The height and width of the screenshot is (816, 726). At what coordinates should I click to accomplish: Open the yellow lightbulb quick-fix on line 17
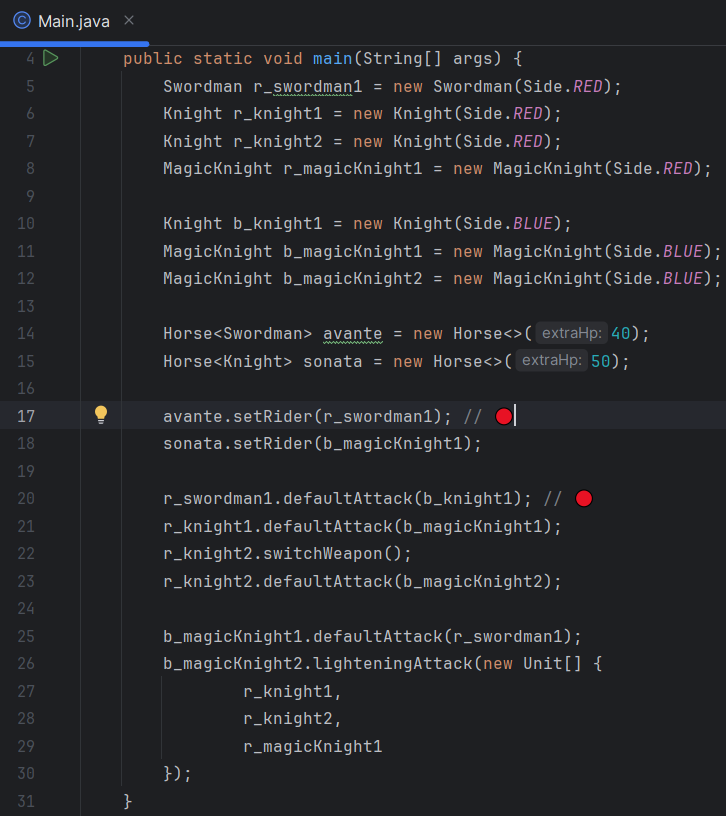coord(101,415)
